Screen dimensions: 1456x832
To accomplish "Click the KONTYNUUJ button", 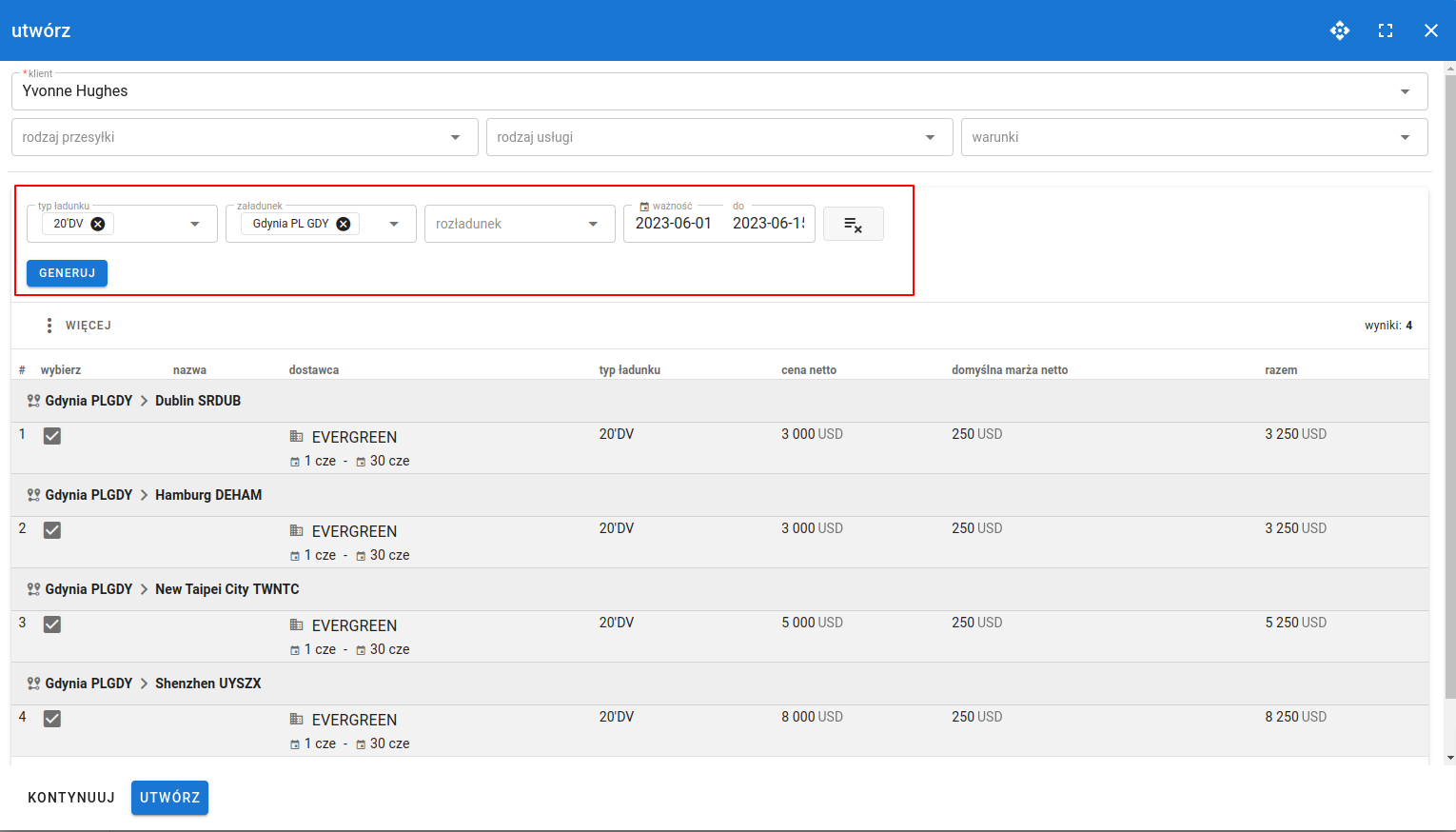I will (x=71, y=798).
